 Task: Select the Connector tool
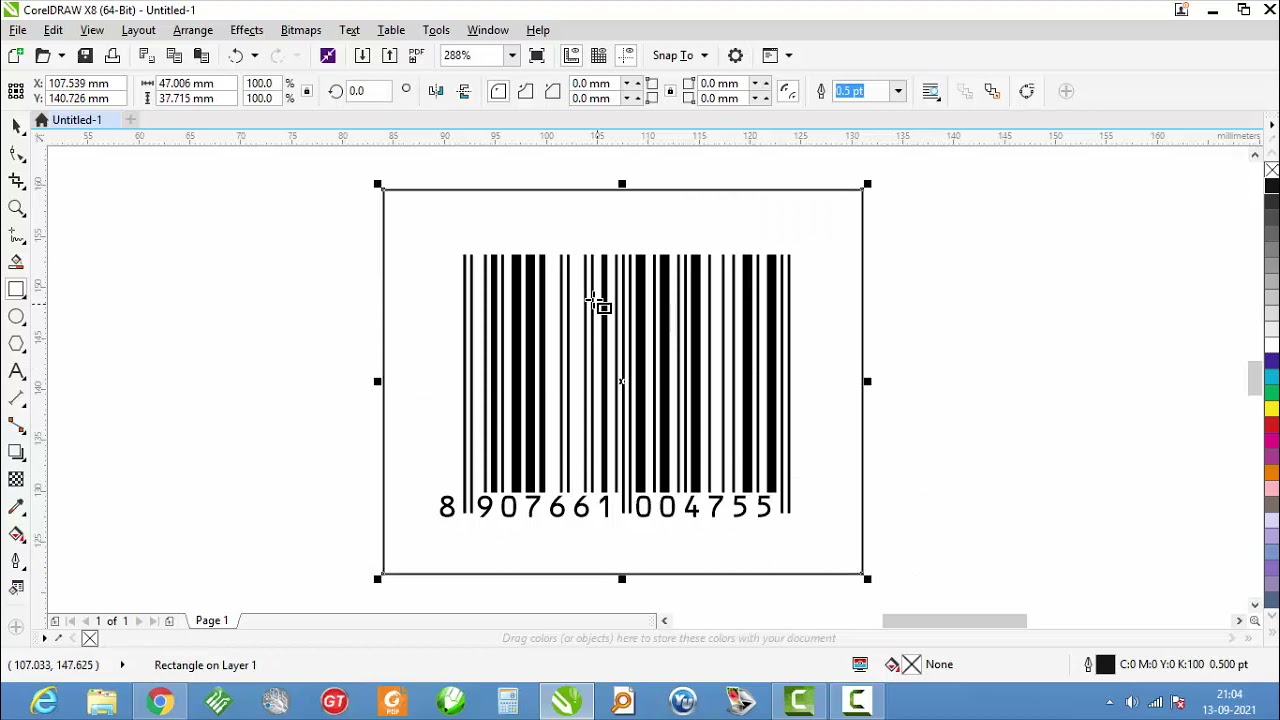[x=16, y=425]
